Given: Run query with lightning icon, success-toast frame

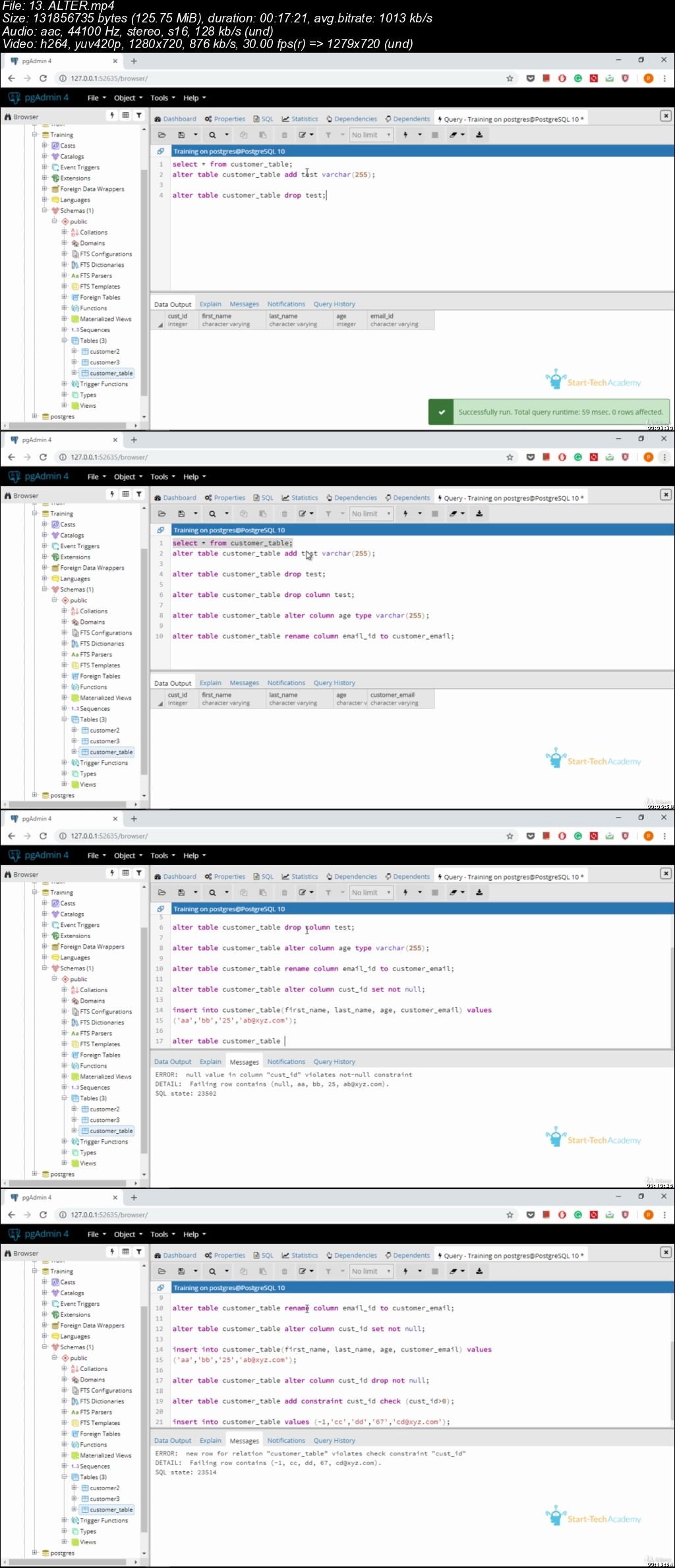Looking at the screenshot, I should [405, 135].
